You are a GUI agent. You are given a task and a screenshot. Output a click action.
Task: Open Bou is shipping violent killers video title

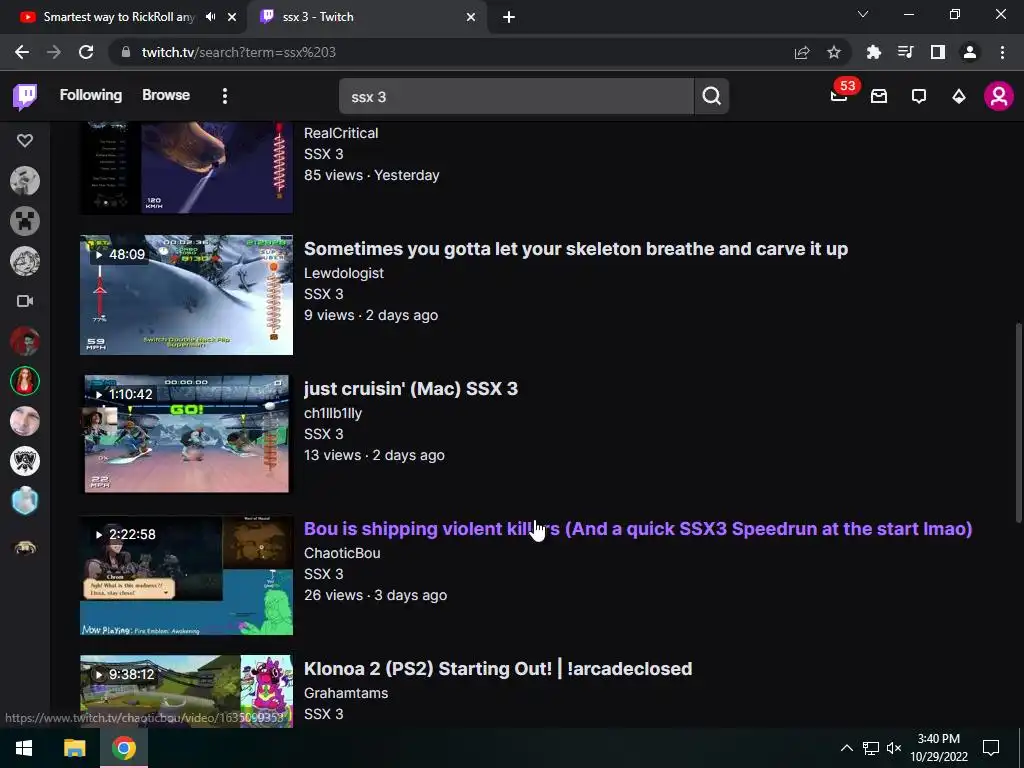pos(638,528)
